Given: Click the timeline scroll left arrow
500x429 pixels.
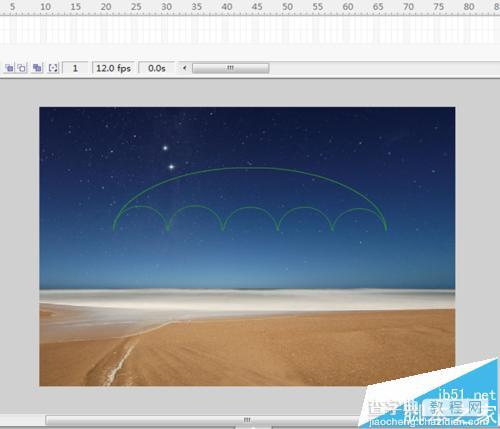Looking at the screenshot, I should tap(184, 68).
